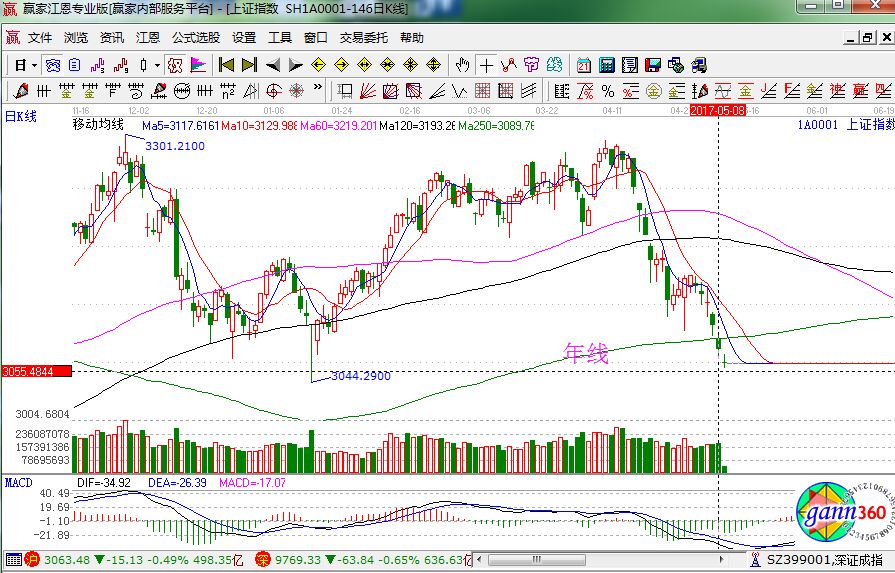Jump to first bar with skip-left arrow
895x573 pixels.
226,65
